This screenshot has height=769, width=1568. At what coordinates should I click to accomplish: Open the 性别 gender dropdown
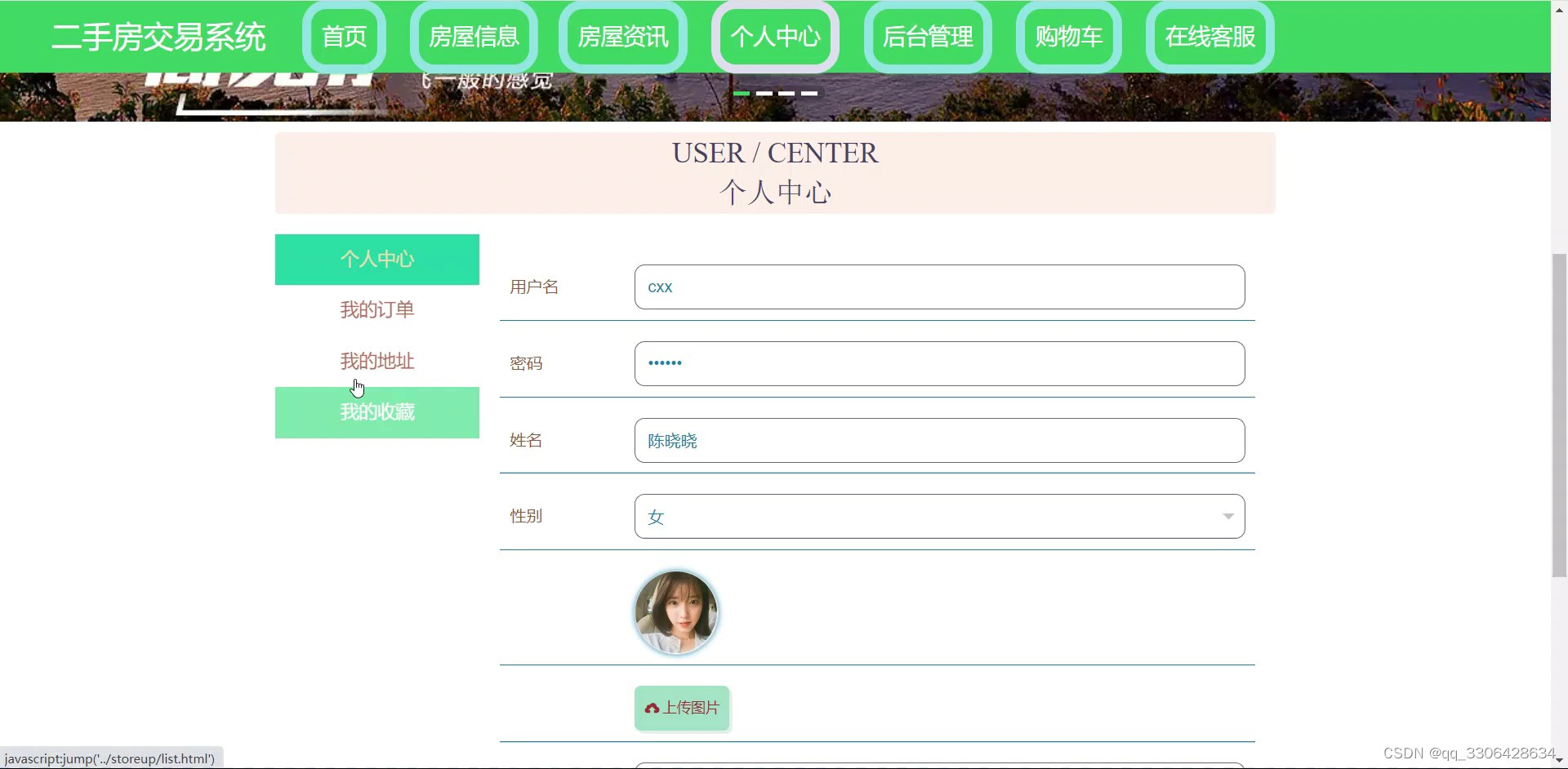point(1229,516)
